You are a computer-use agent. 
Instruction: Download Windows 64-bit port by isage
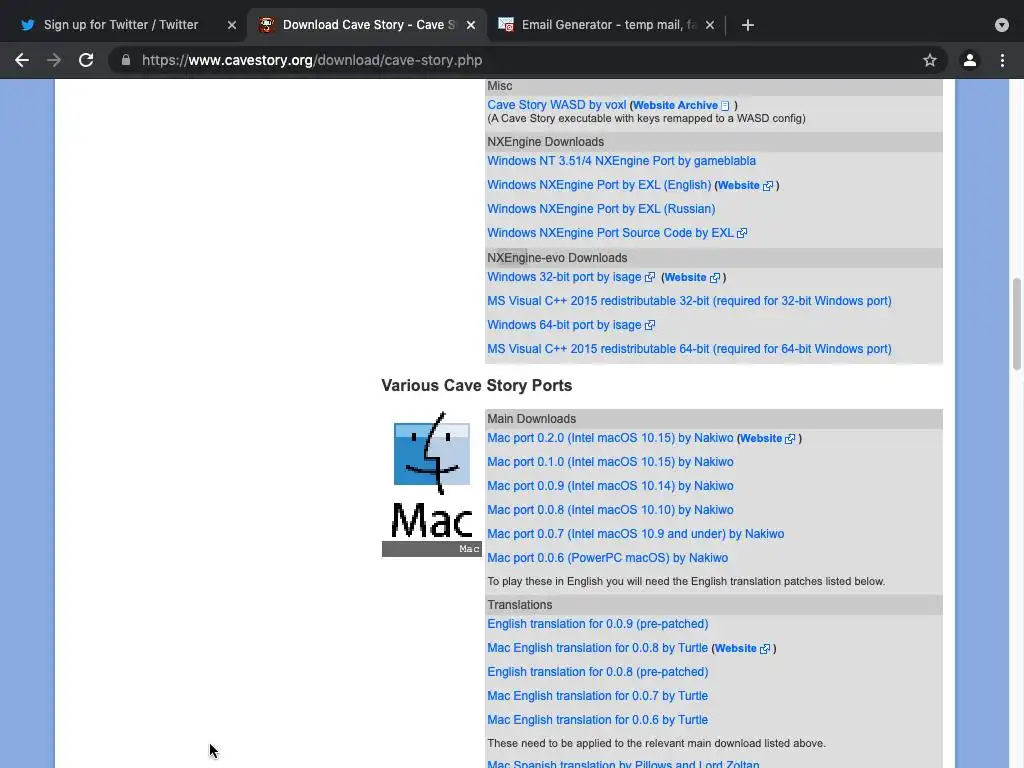click(571, 325)
